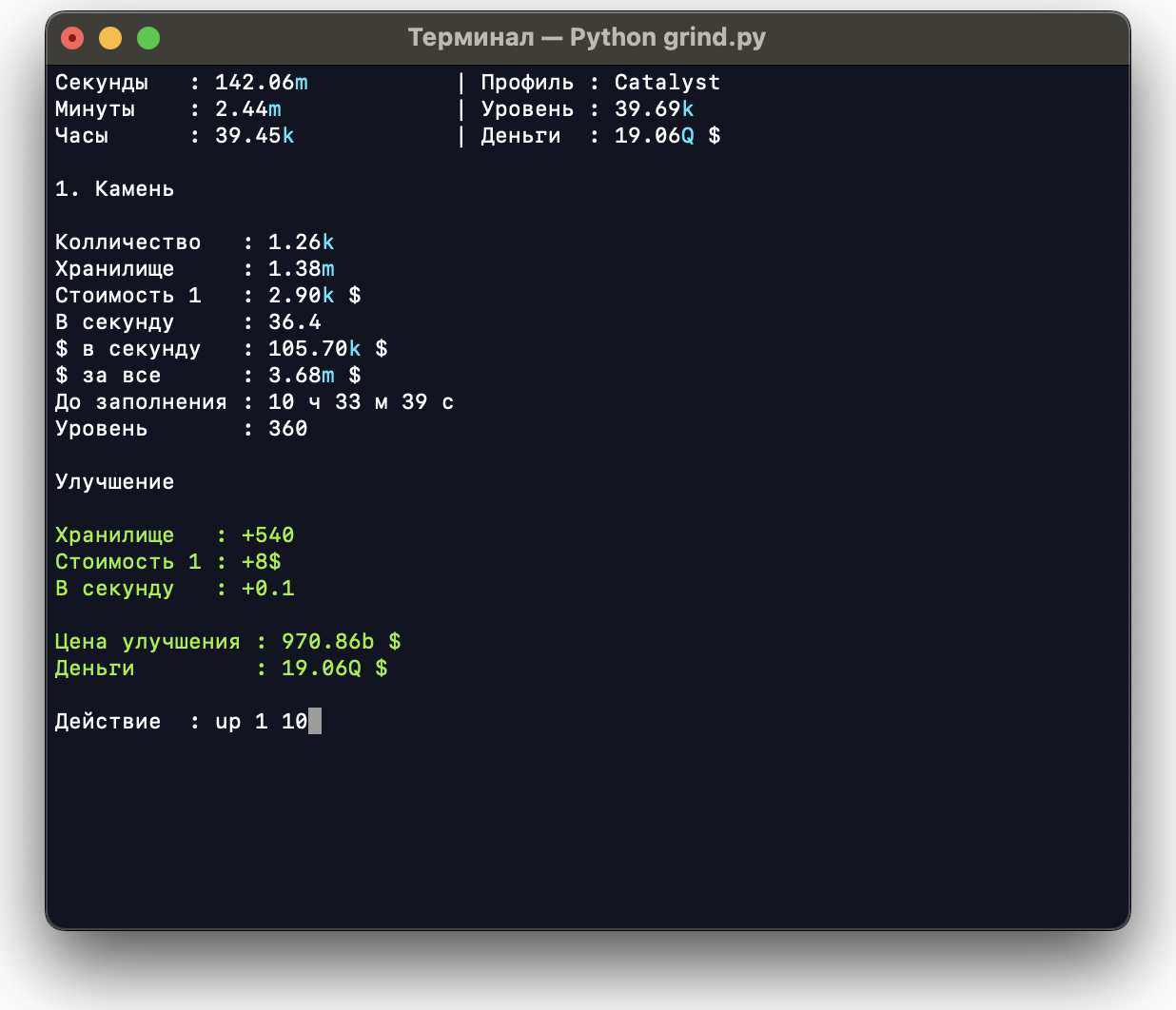This screenshot has height=1010, width=1176.
Task: Click the green money value under upgrade price
Action: click(x=334, y=669)
